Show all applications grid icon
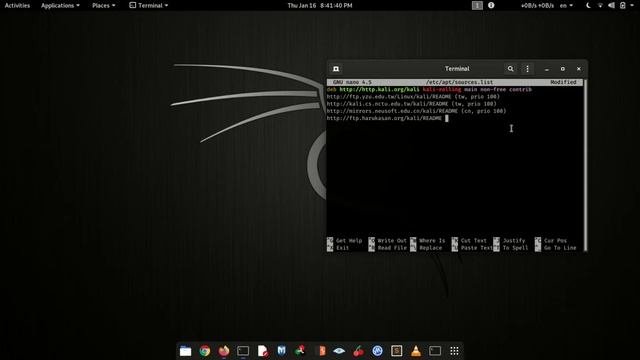 click(454, 351)
